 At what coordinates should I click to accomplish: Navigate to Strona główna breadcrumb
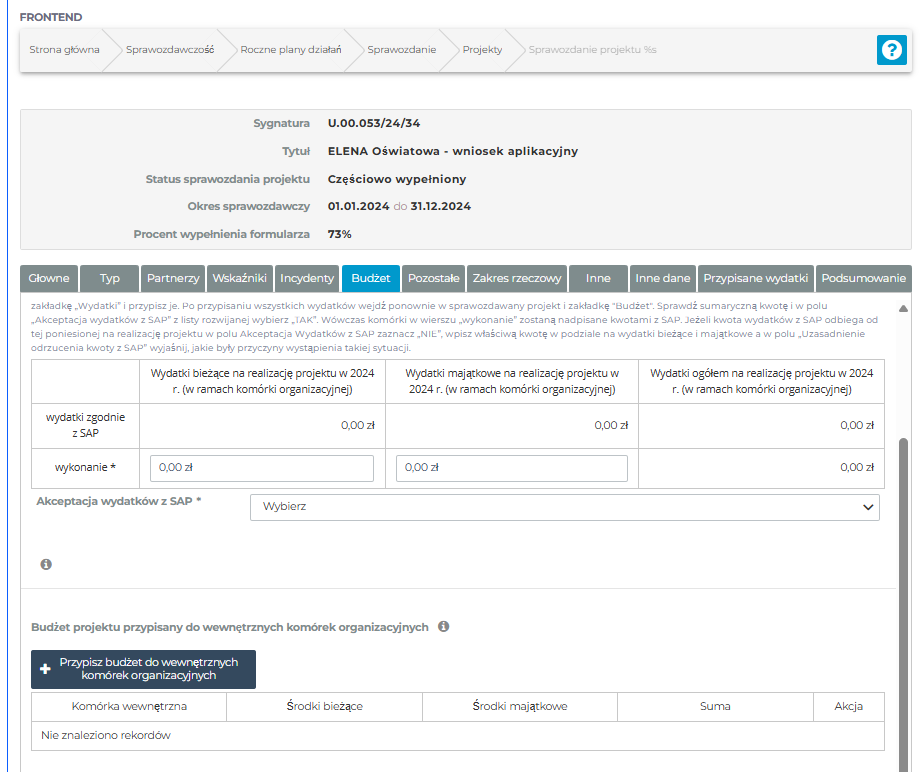coord(64,50)
